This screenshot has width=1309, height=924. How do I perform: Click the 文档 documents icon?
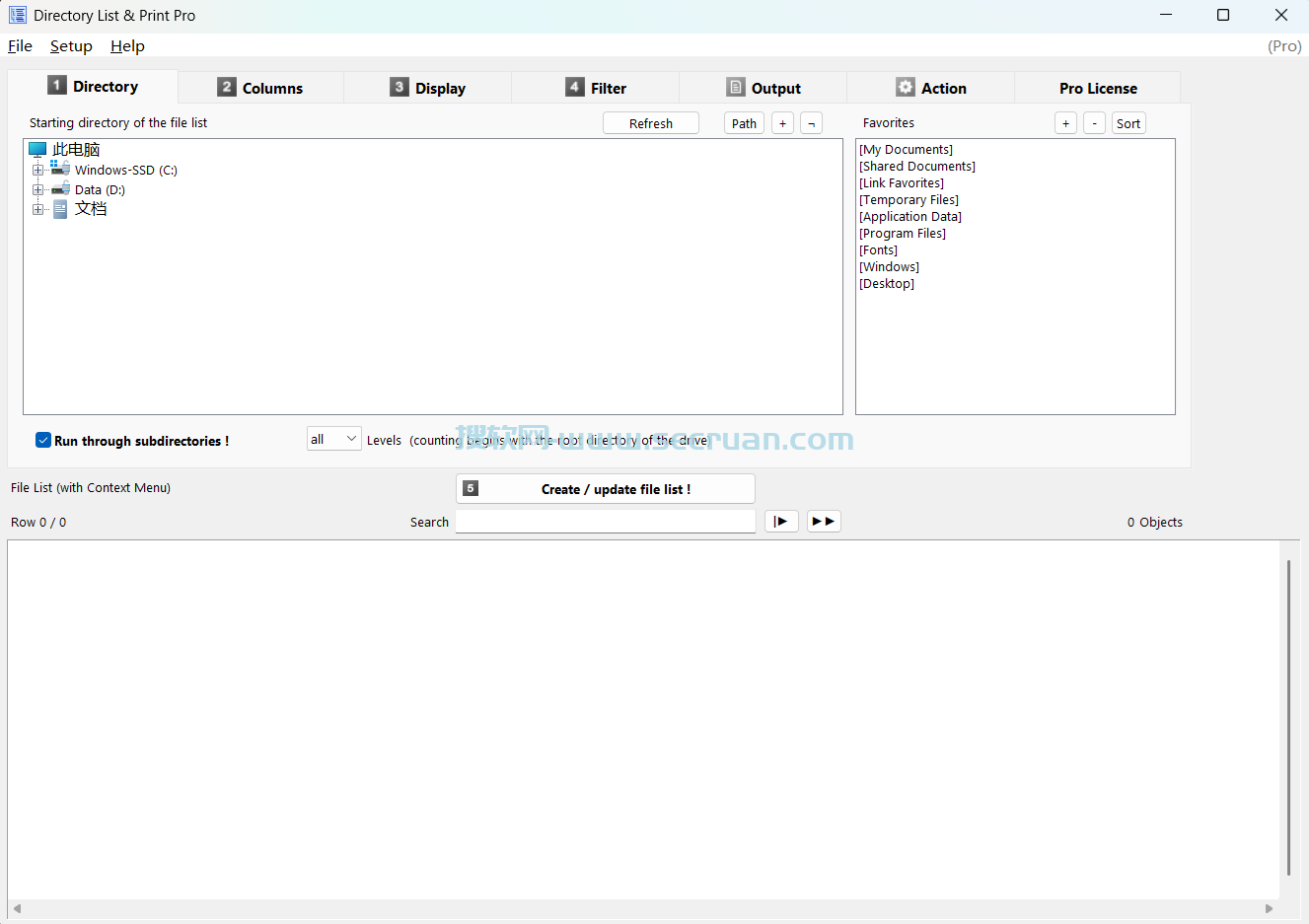(x=60, y=209)
